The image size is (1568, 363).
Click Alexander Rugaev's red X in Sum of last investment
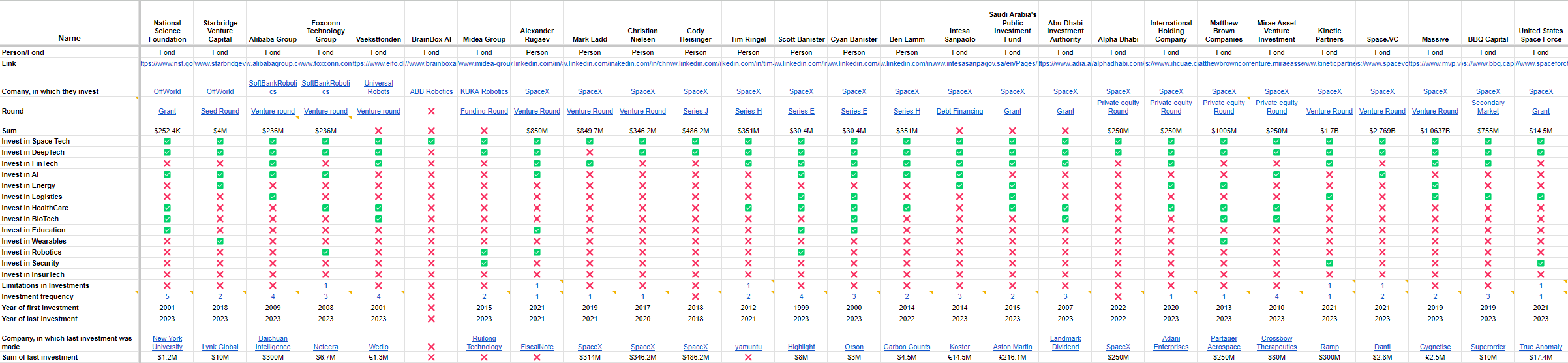coord(537,357)
